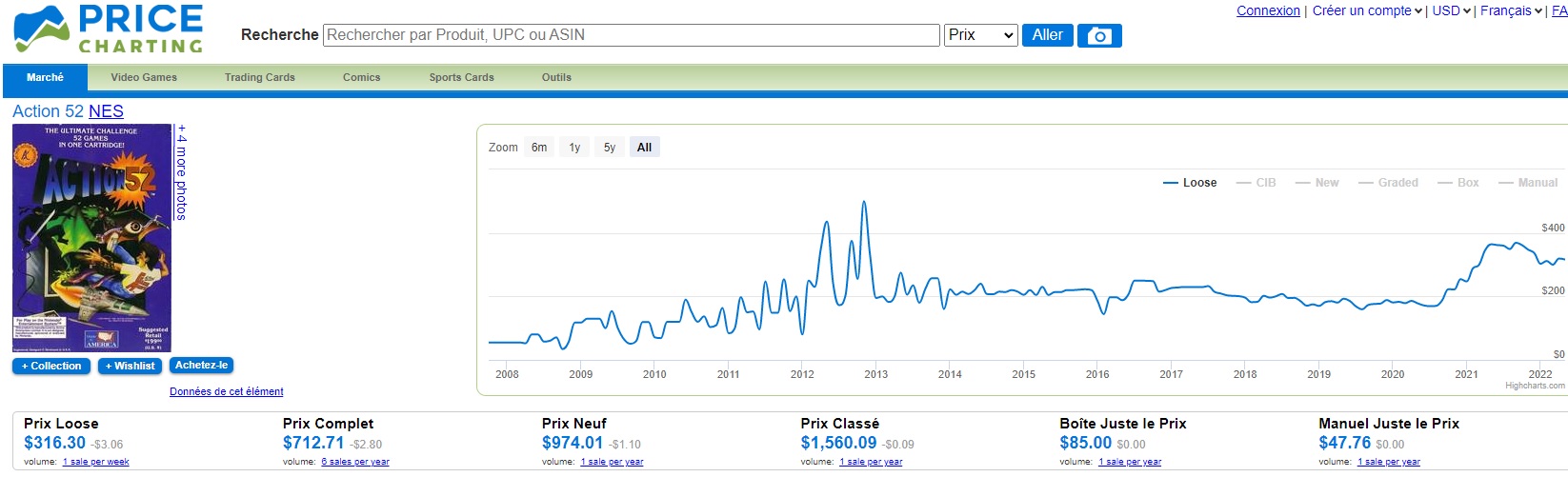This screenshot has width=1568, height=477.
Task: Click the + Wishlist button
Action: point(130,366)
